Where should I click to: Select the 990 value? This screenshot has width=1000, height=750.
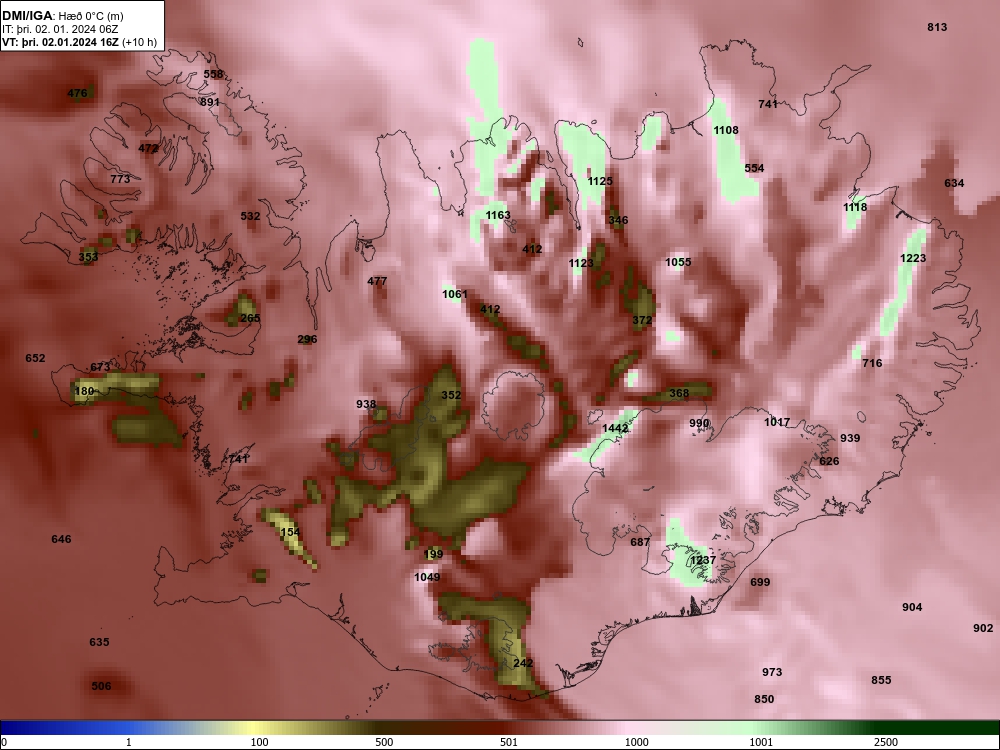click(699, 423)
